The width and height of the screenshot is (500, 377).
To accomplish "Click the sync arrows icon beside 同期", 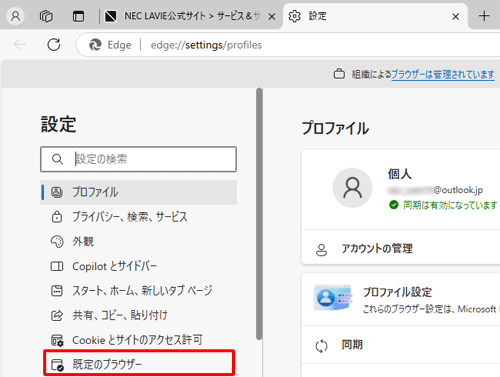I will coord(322,346).
